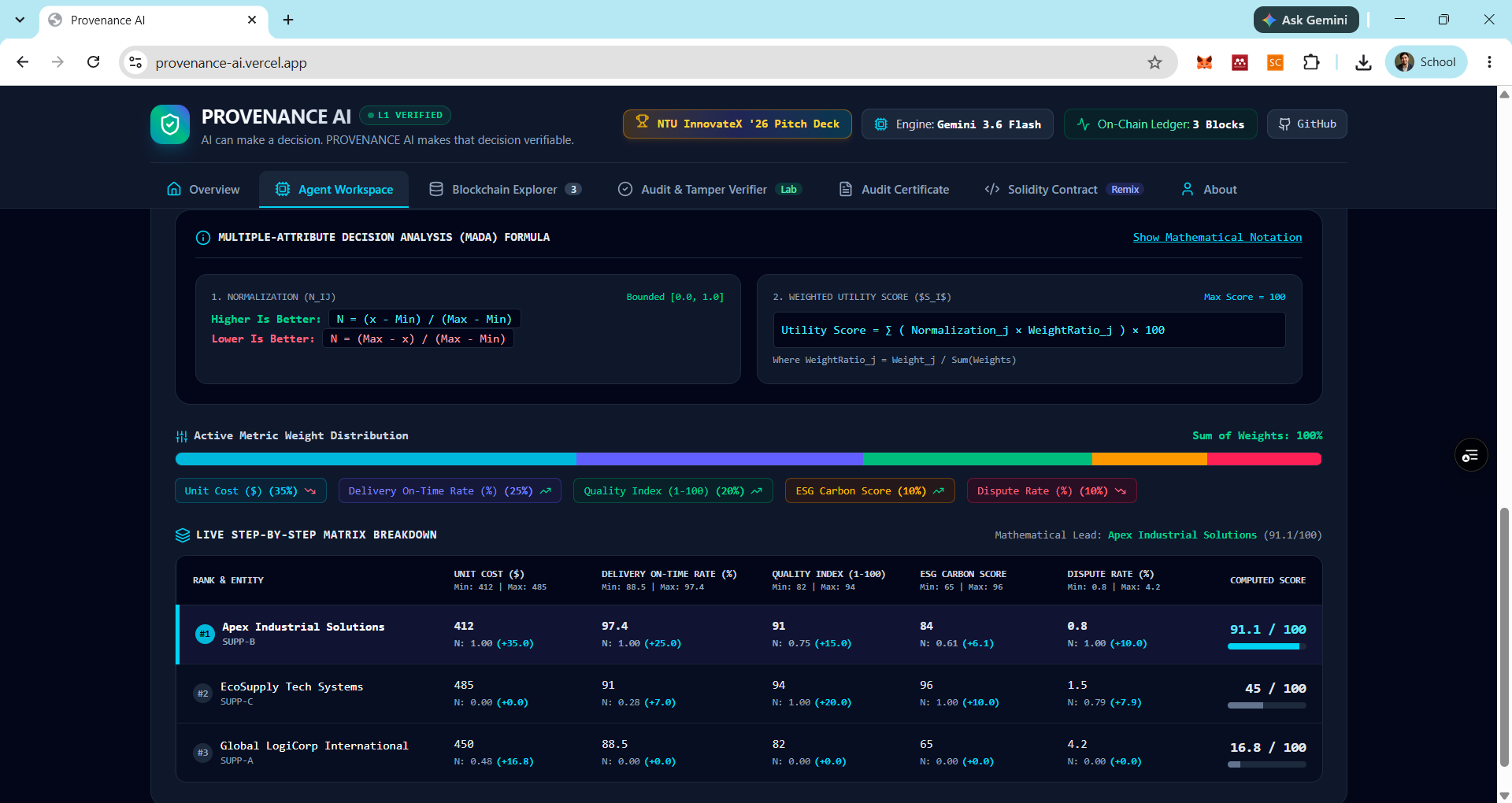Screen dimensions: 1512x803
Task: Open the Blockchain Explorer tab
Action: pos(505,190)
